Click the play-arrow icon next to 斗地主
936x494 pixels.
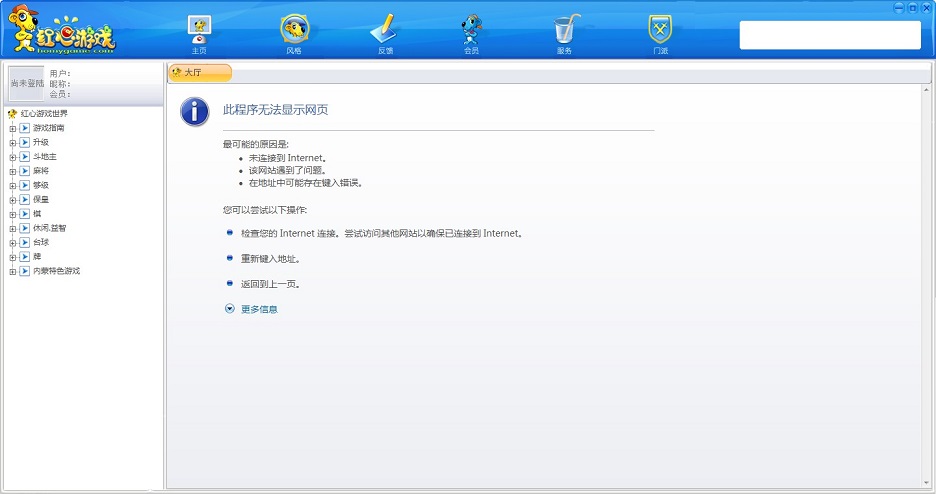coord(24,156)
